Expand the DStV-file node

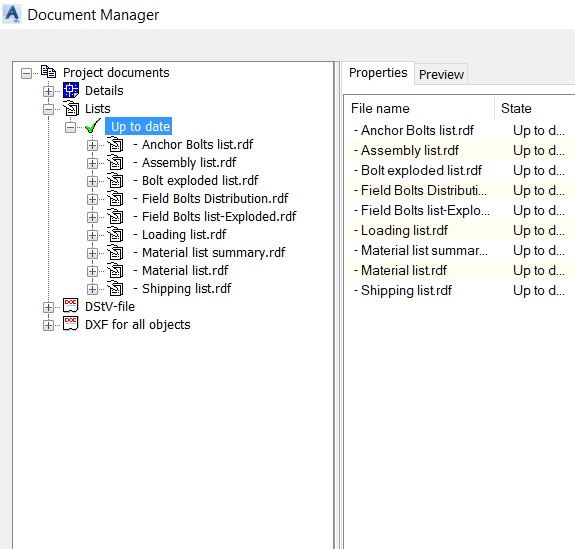pyautogui.click(x=48, y=307)
